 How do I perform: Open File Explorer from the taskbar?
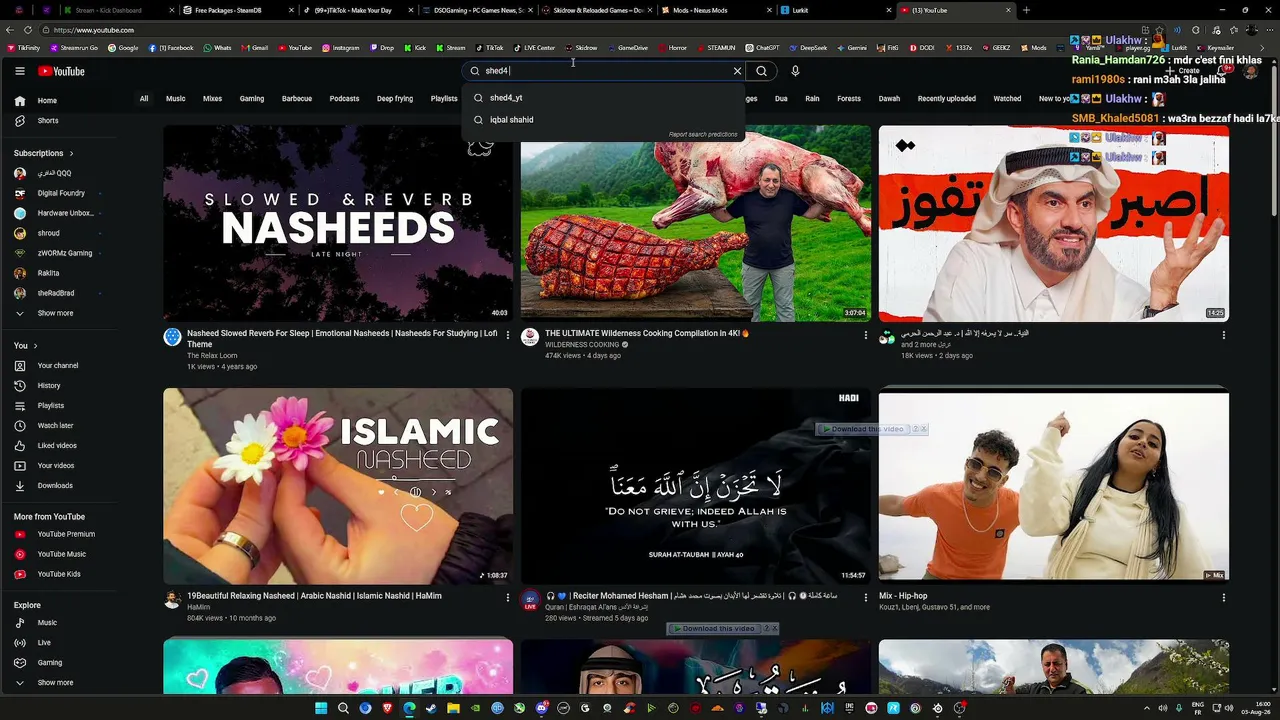pos(453,709)
